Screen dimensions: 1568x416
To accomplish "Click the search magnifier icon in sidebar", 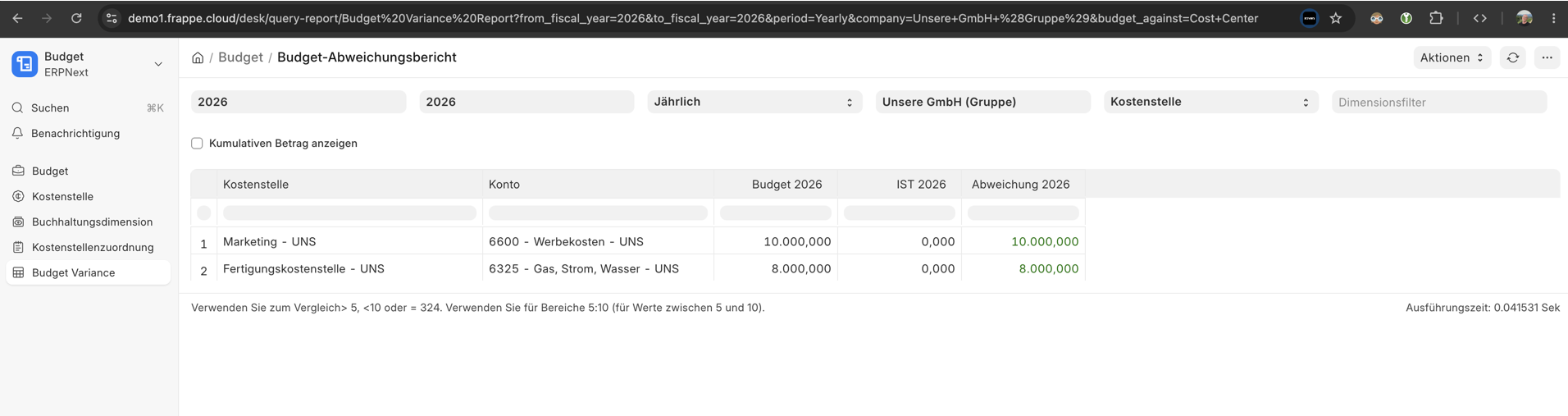I will [18, 107].
